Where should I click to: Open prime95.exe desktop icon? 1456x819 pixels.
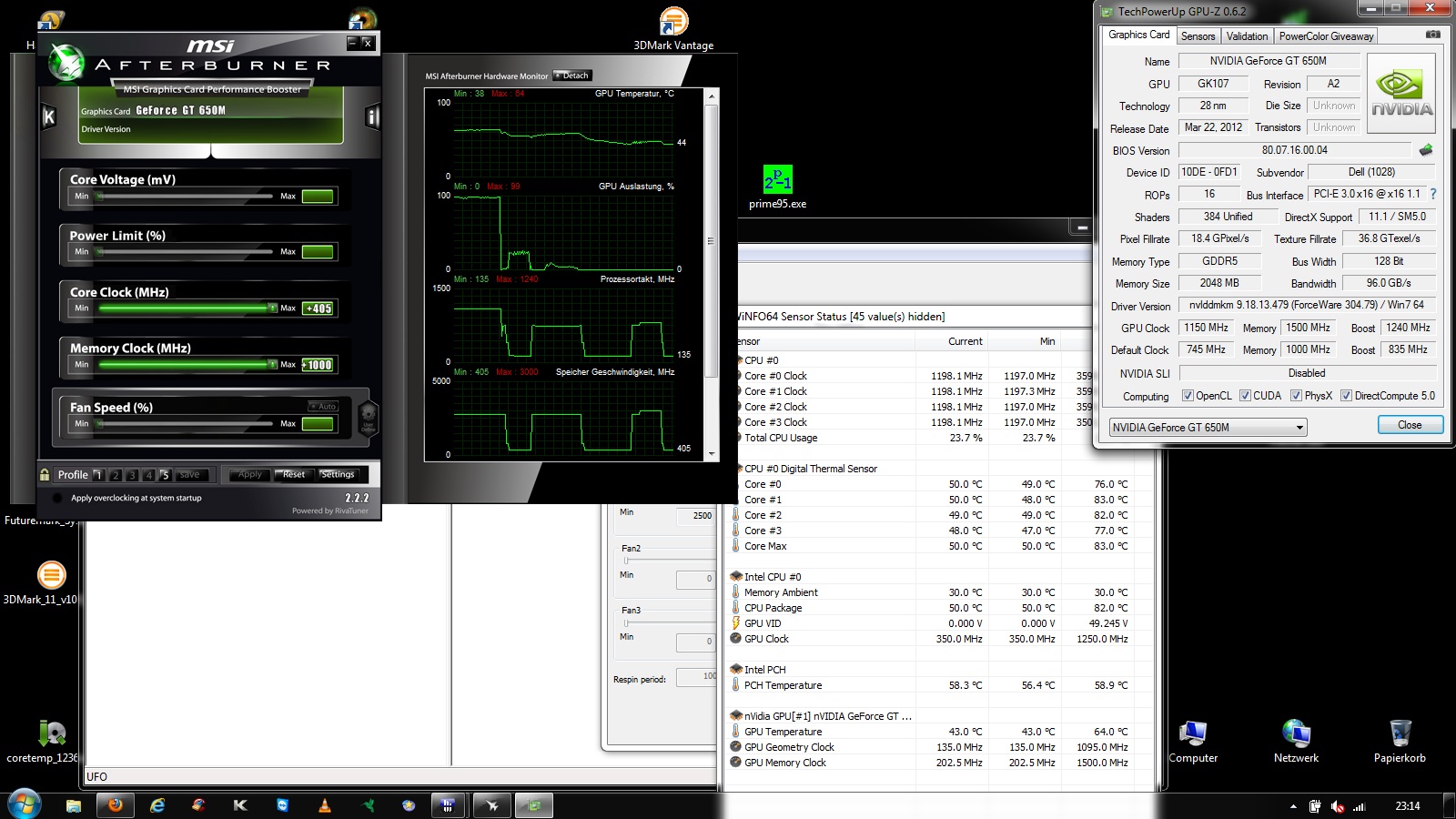777,180
